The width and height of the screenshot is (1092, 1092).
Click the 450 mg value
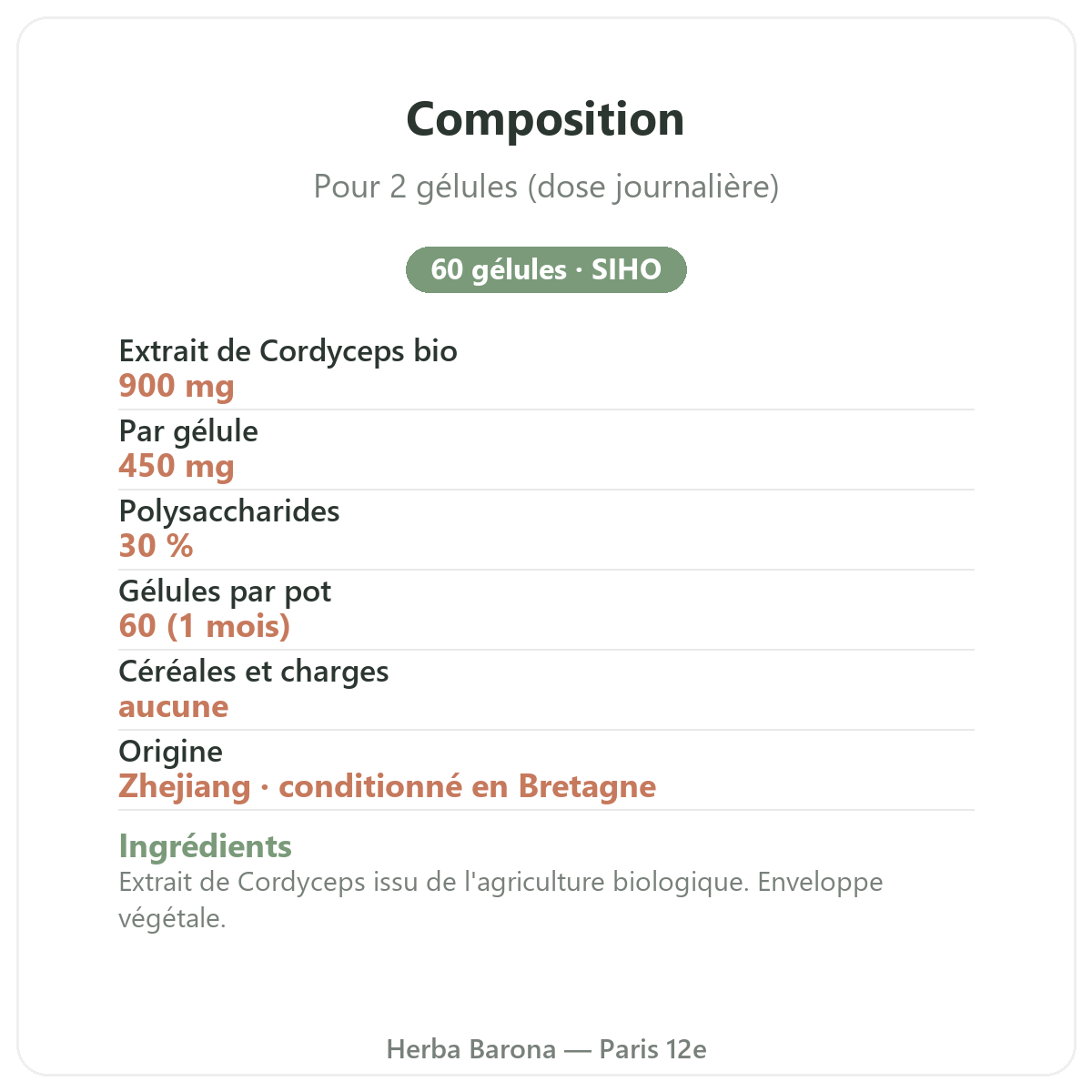(x=177, y=467)
